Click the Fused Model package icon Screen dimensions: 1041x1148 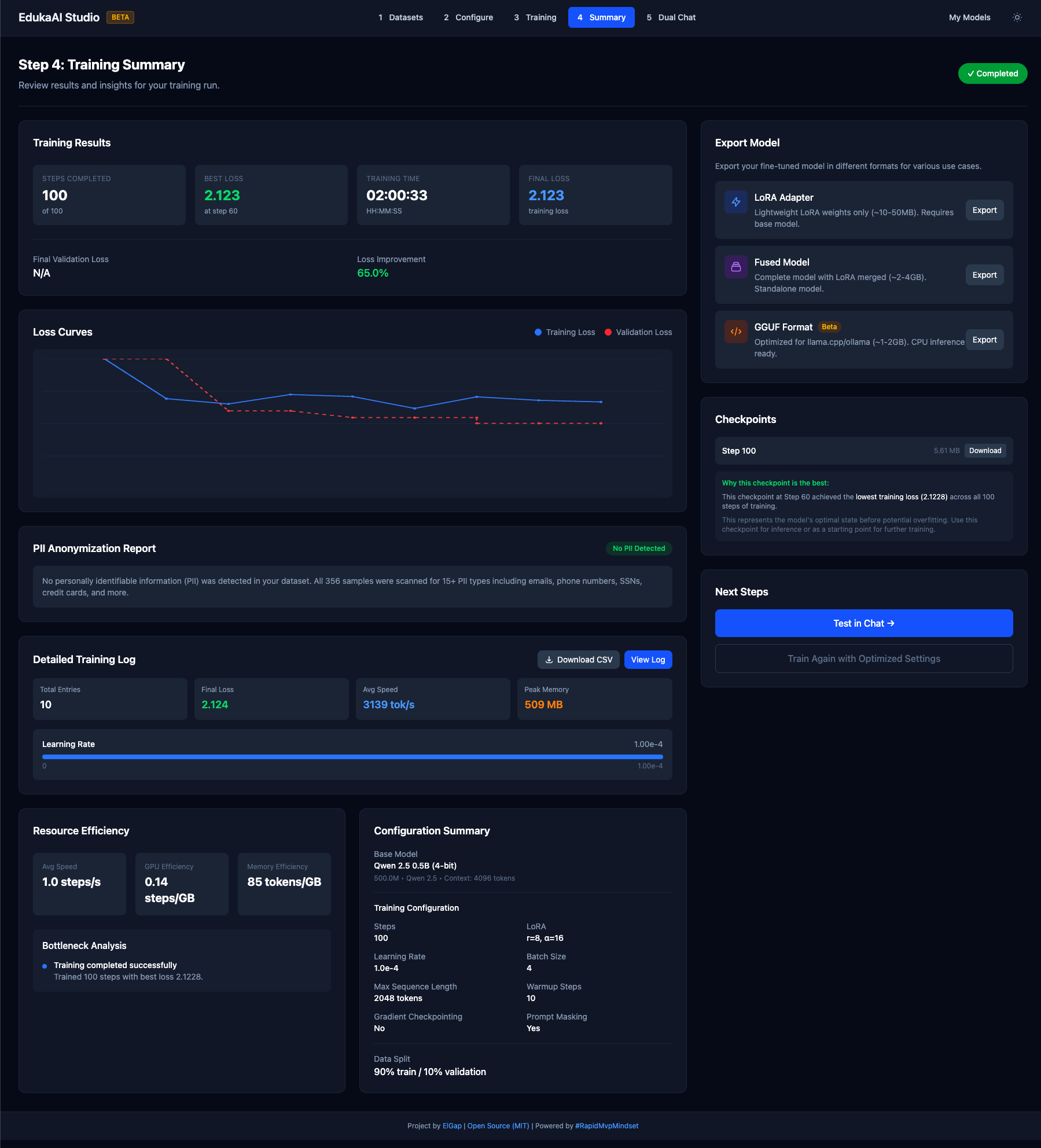(735, 267)
